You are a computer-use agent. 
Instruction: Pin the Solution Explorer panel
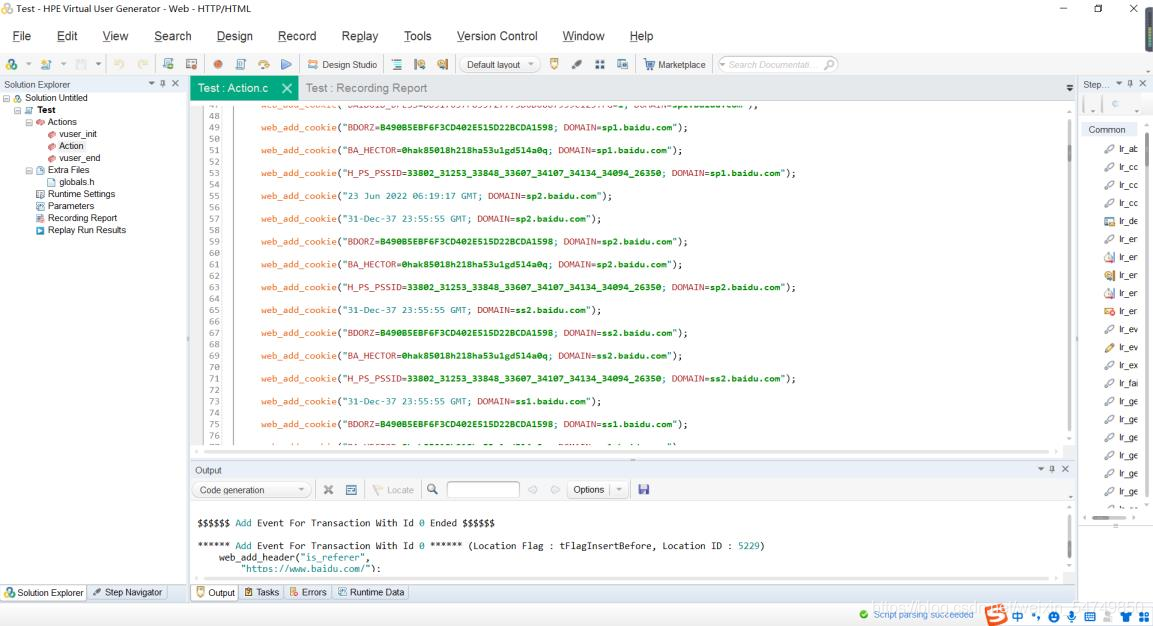(163, 84)
